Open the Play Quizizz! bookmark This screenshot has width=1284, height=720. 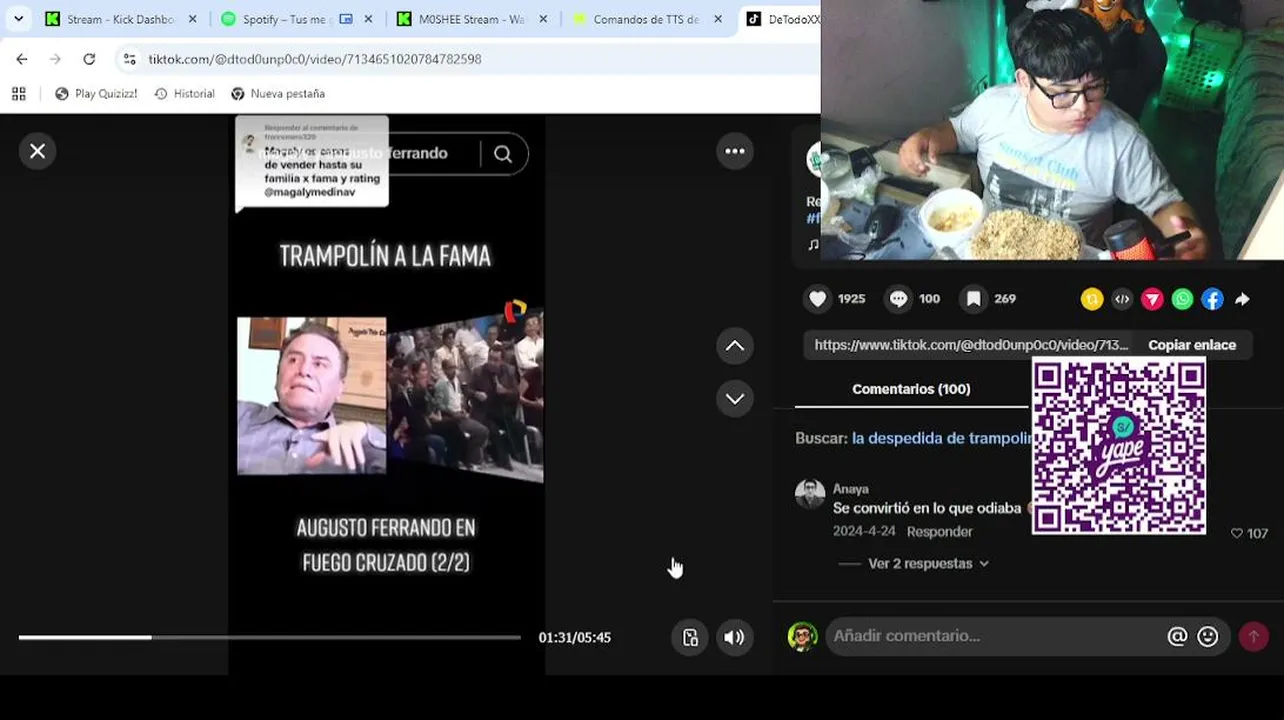[96, 94]
